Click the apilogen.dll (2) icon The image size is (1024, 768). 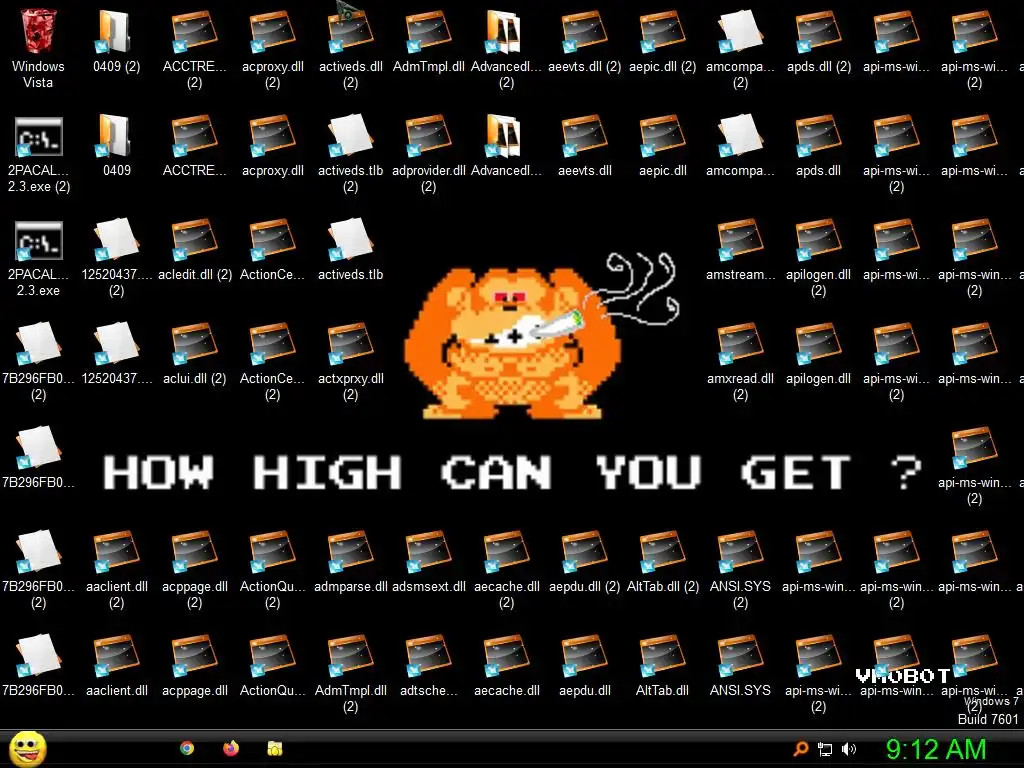pos(818,240)
